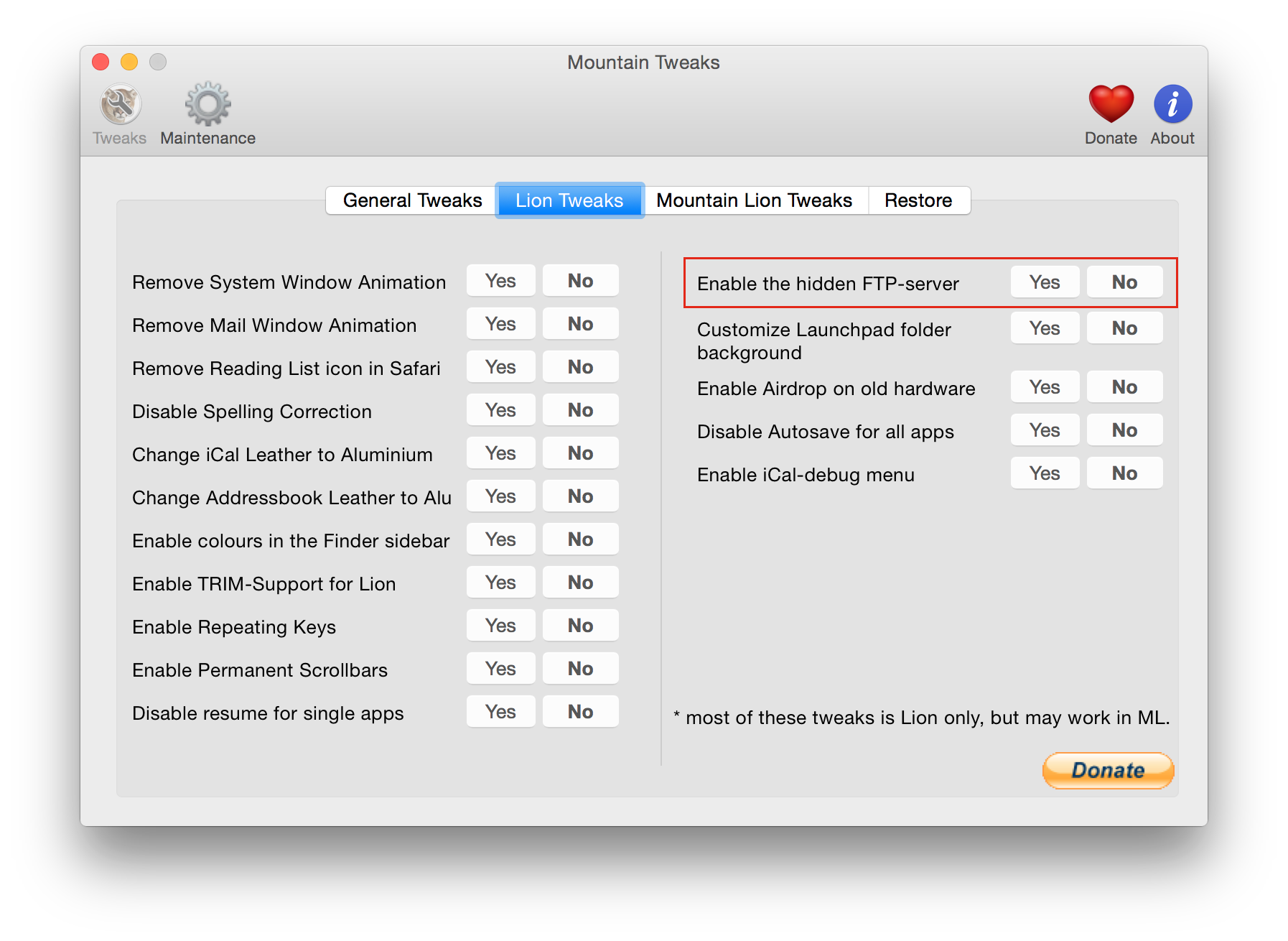Choose No for Customize Launchpad folder background
Image resolution: width=1288 pixels, height=941 pixels.
pyautogui.click(x=1124, y=328)
